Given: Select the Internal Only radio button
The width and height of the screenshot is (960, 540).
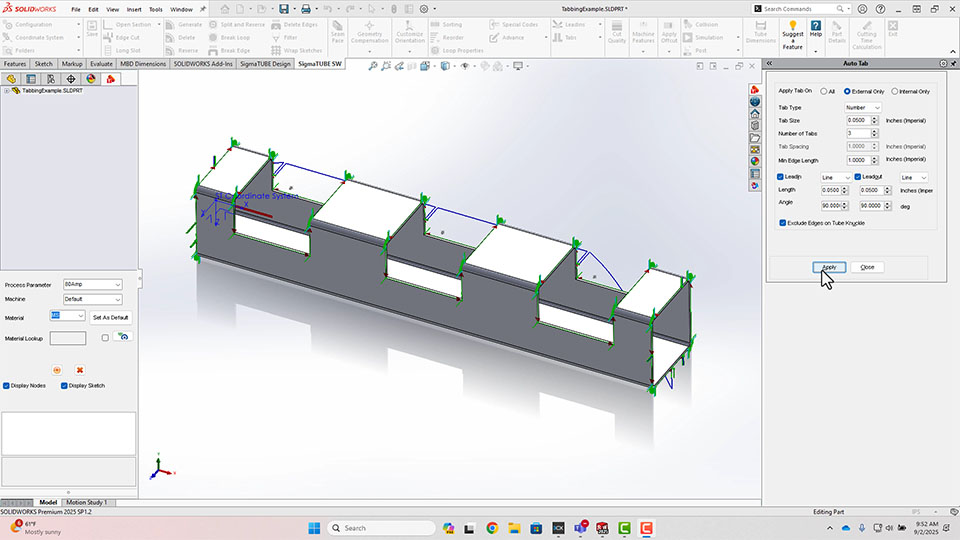Looking at the screenshot, I should click(895, 91).
